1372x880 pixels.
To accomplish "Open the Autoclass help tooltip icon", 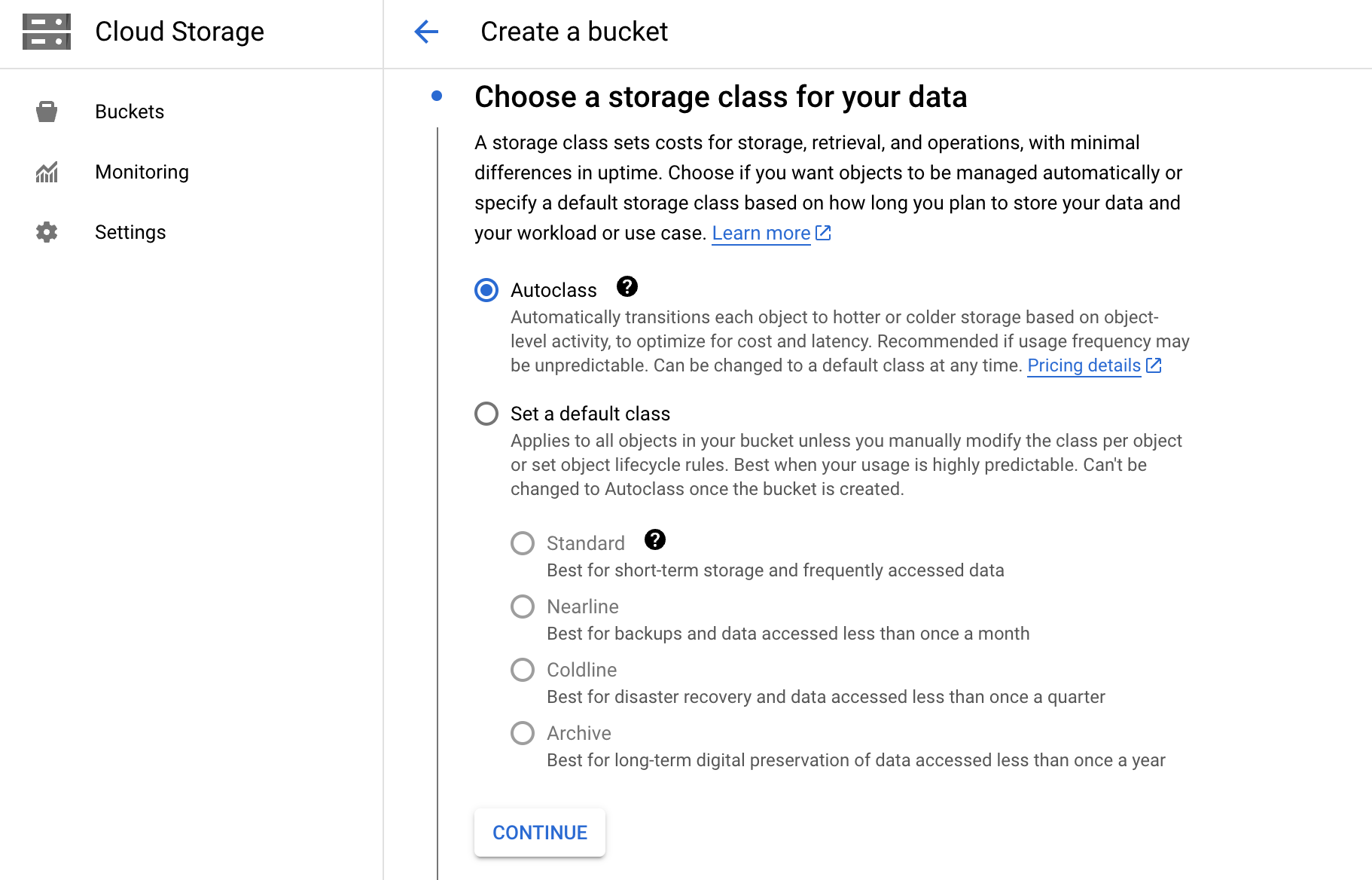I will click(x=627, y=286).
